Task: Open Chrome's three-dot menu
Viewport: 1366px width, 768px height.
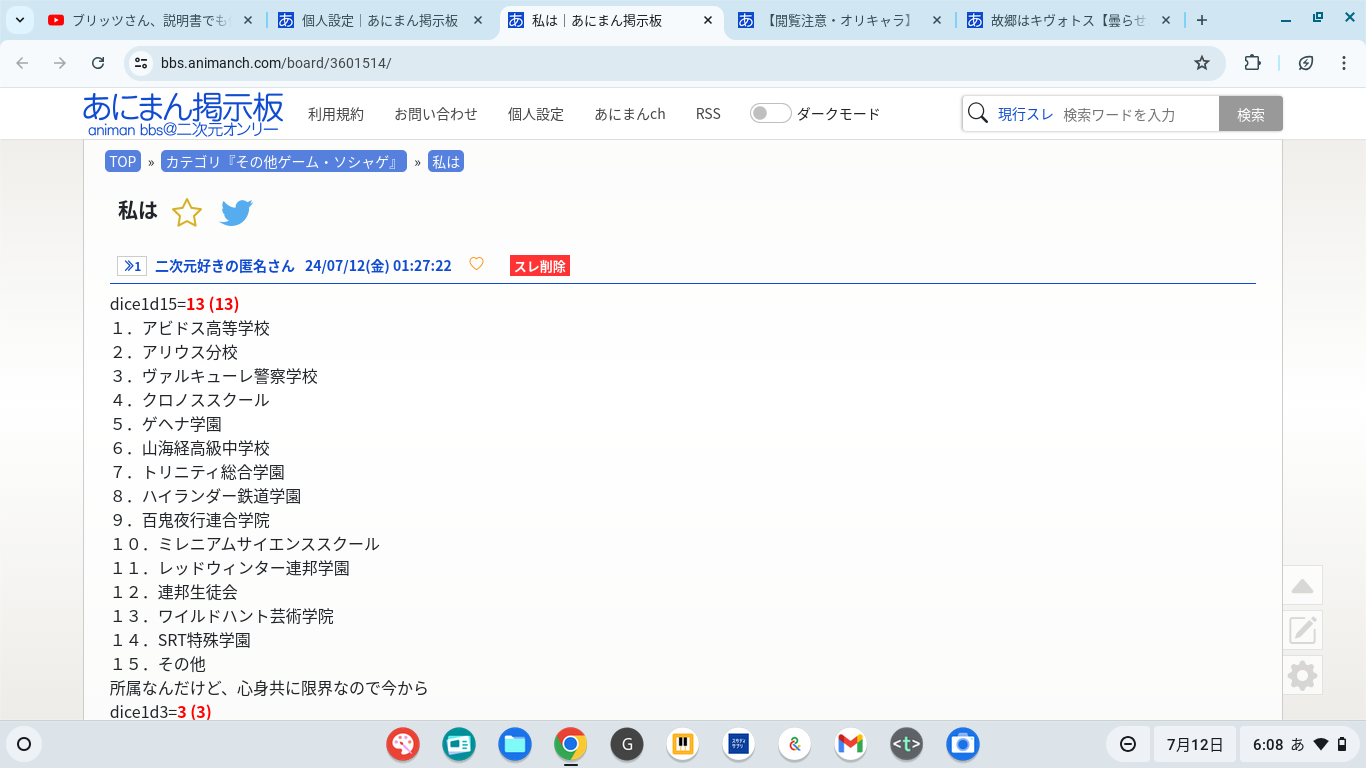Action: coord(1344,63)
